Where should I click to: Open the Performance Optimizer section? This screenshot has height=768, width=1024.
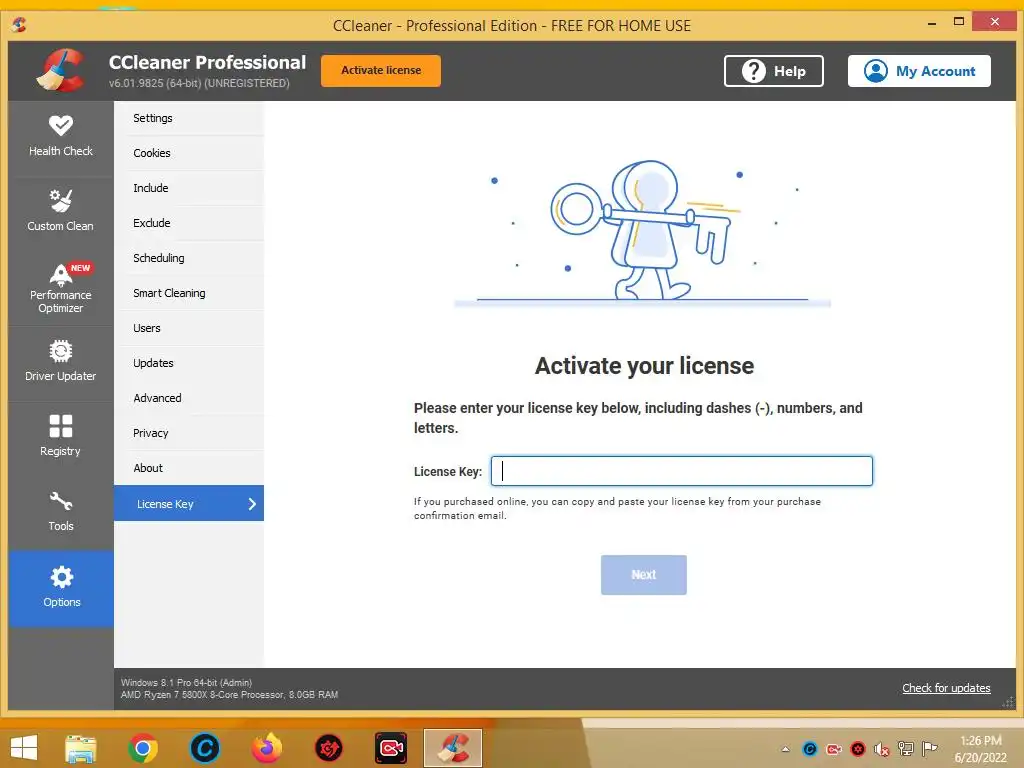(61, 287)
